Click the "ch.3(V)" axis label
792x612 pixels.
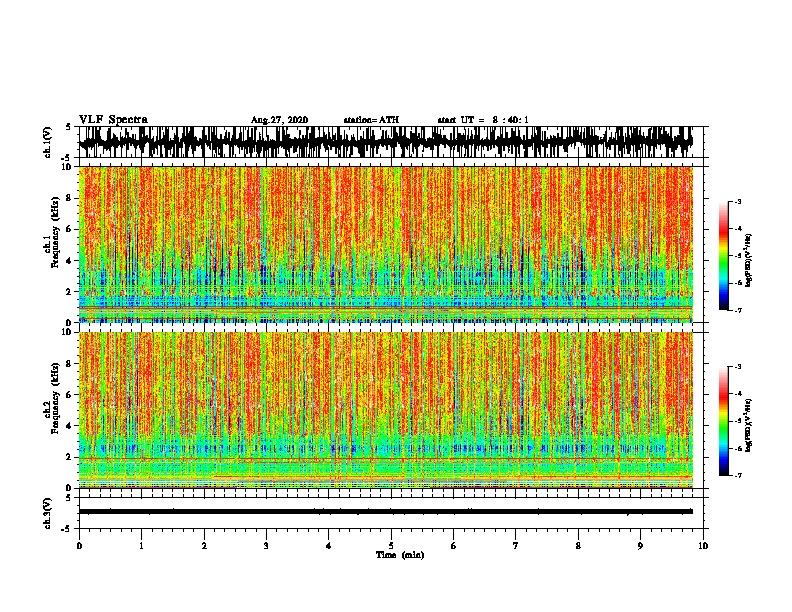[x=48, y=514]
